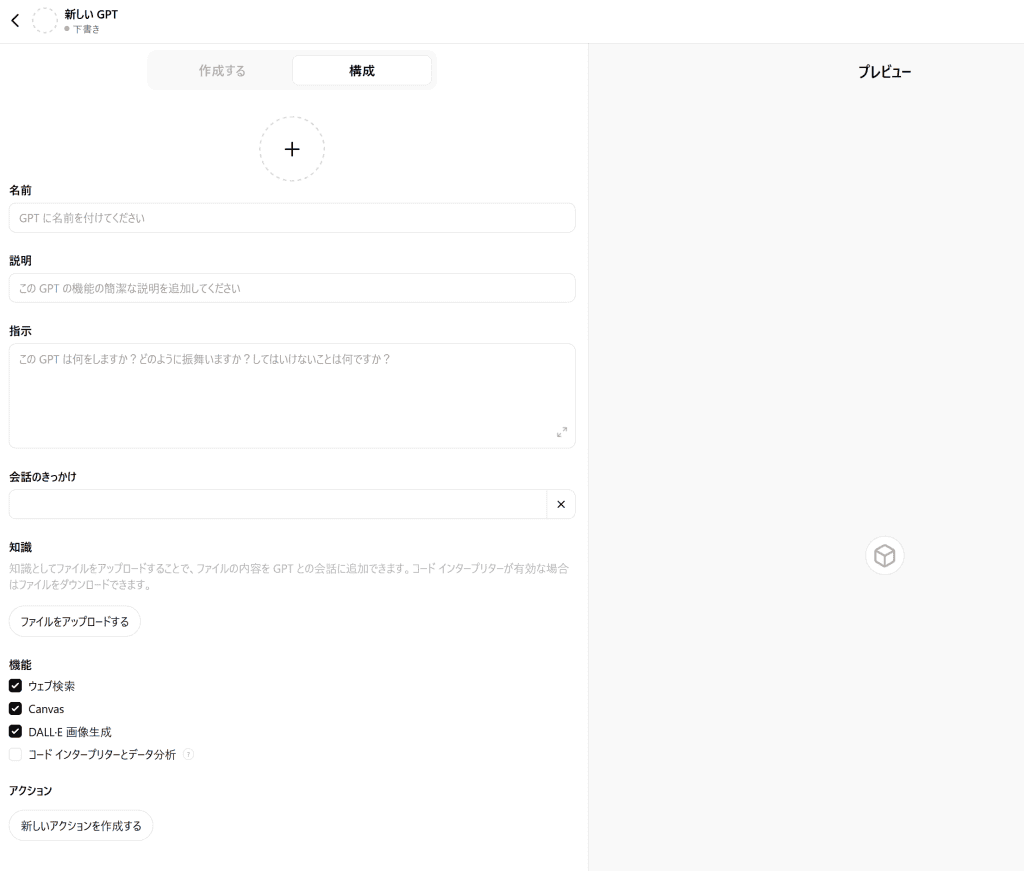This screenshot has width=1024, height=871.
Task: Switch to the 作成する tab
Action: coord(222,71)
